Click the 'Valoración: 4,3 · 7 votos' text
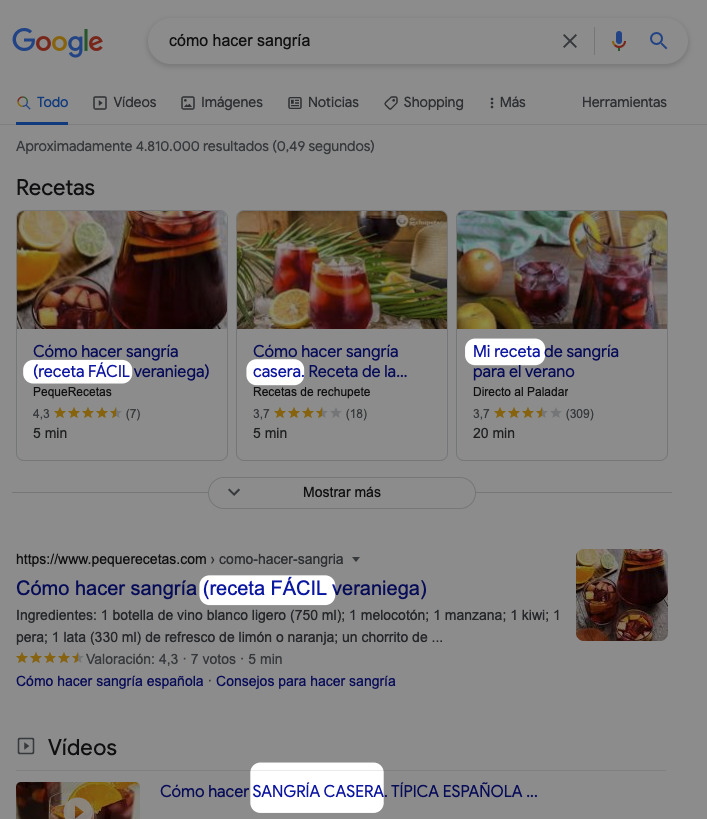Screen dimensions: 707x819 [161, 660]
